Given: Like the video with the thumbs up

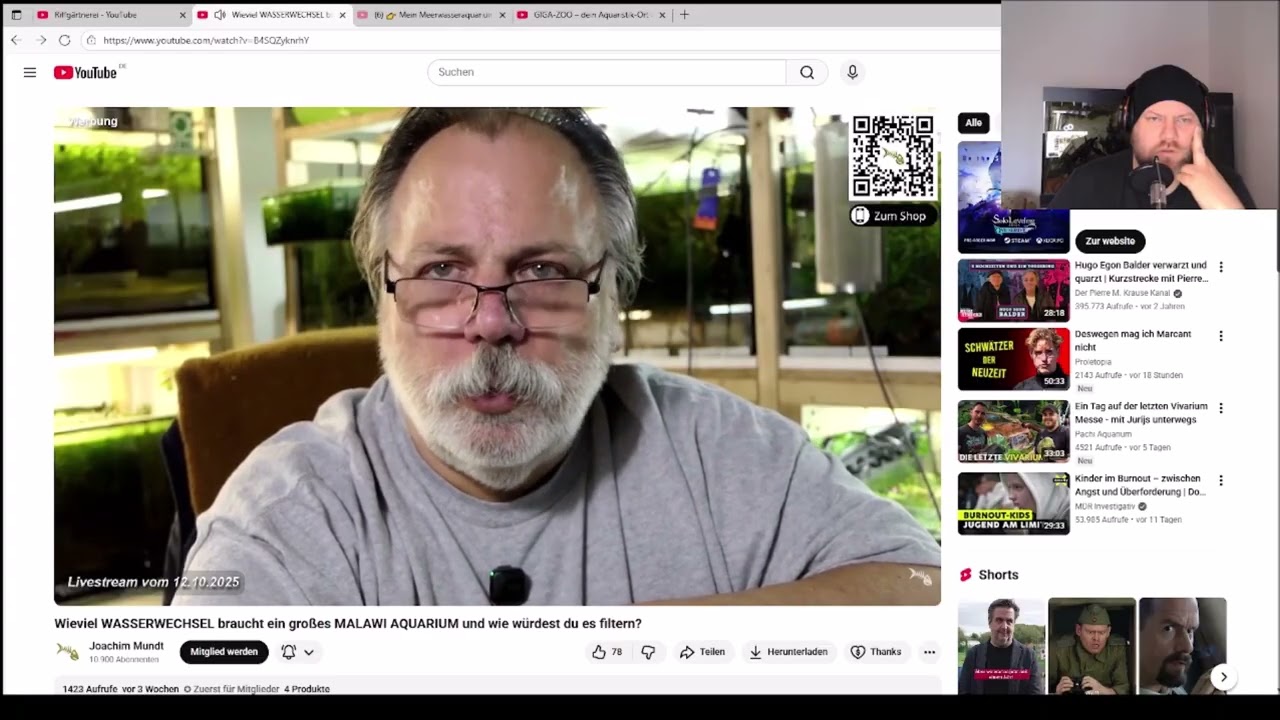Looking at the screenshot, I should coord(607,652).
